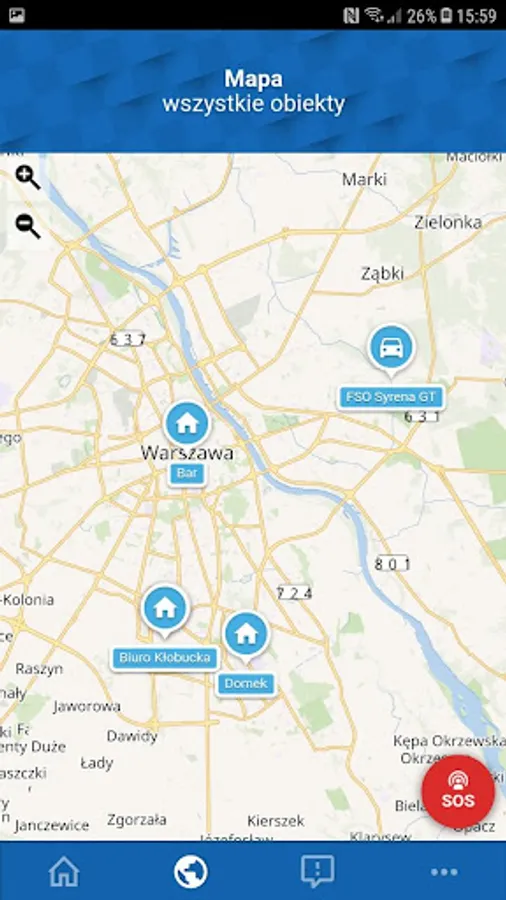
Task: Switch to the globe map tab
Action: pos(190,872)
